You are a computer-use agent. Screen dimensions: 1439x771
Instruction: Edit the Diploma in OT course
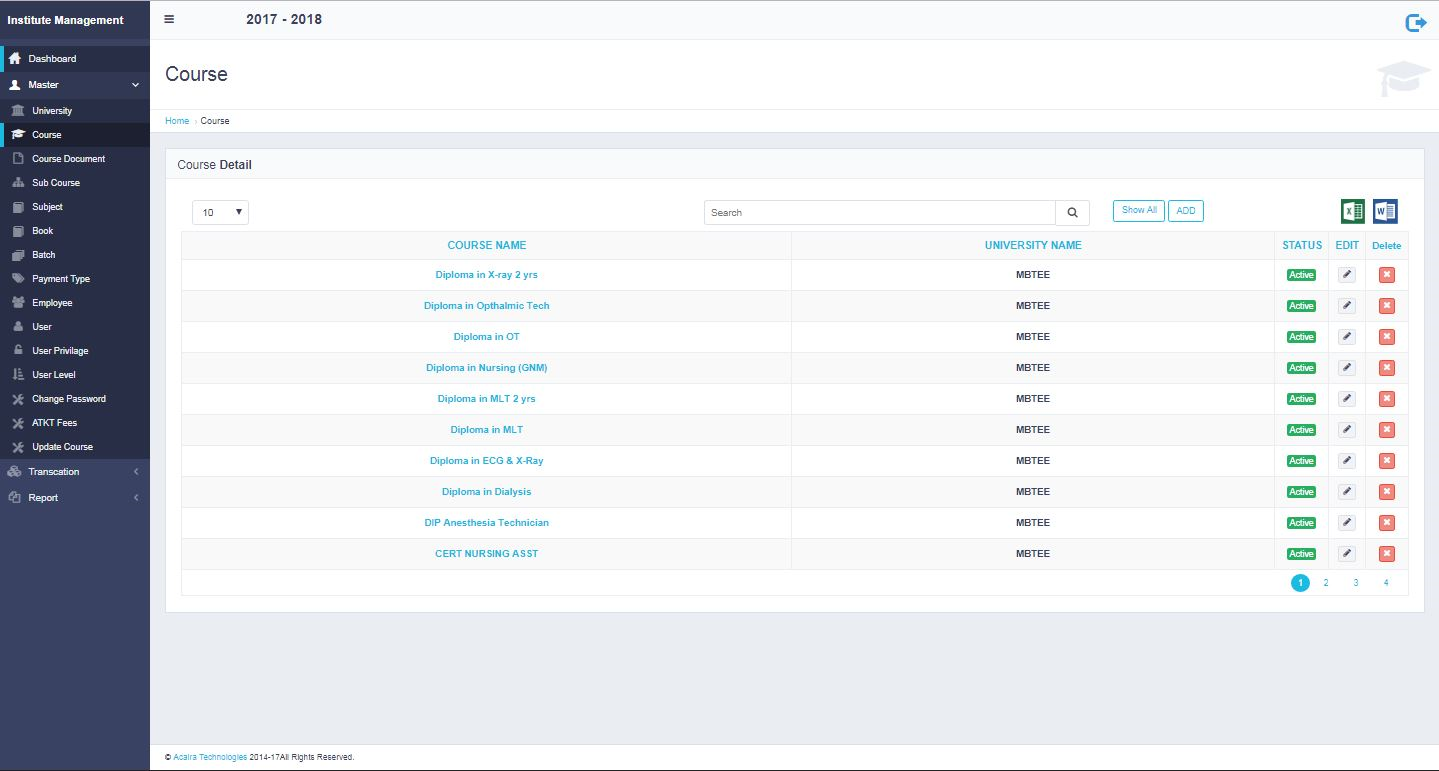(1347, 337)
